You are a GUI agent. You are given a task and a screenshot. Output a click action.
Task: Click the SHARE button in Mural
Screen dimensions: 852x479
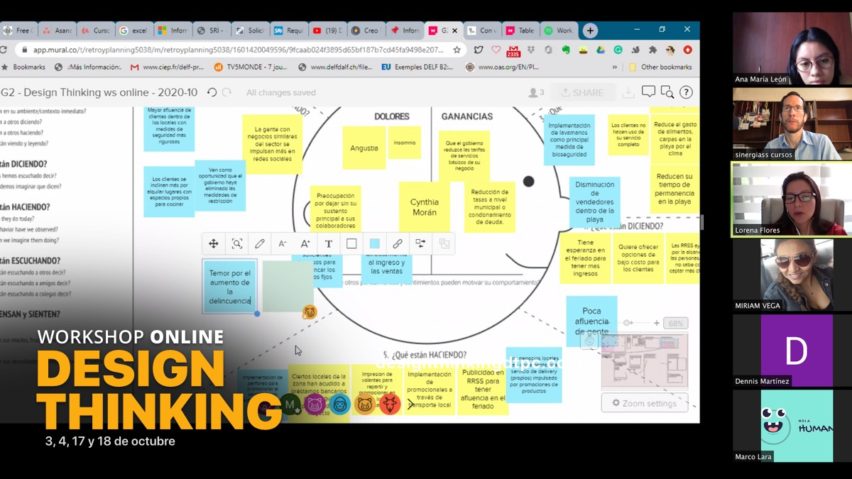582,93
